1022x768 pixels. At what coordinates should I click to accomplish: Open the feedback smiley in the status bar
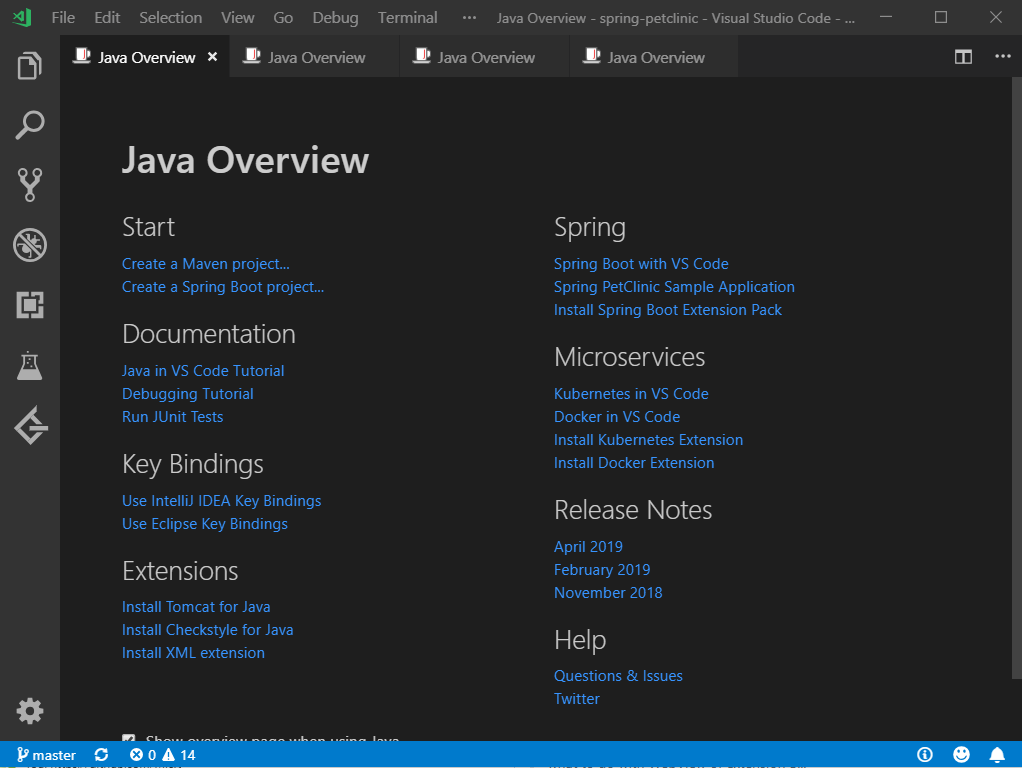click(961, 754)
